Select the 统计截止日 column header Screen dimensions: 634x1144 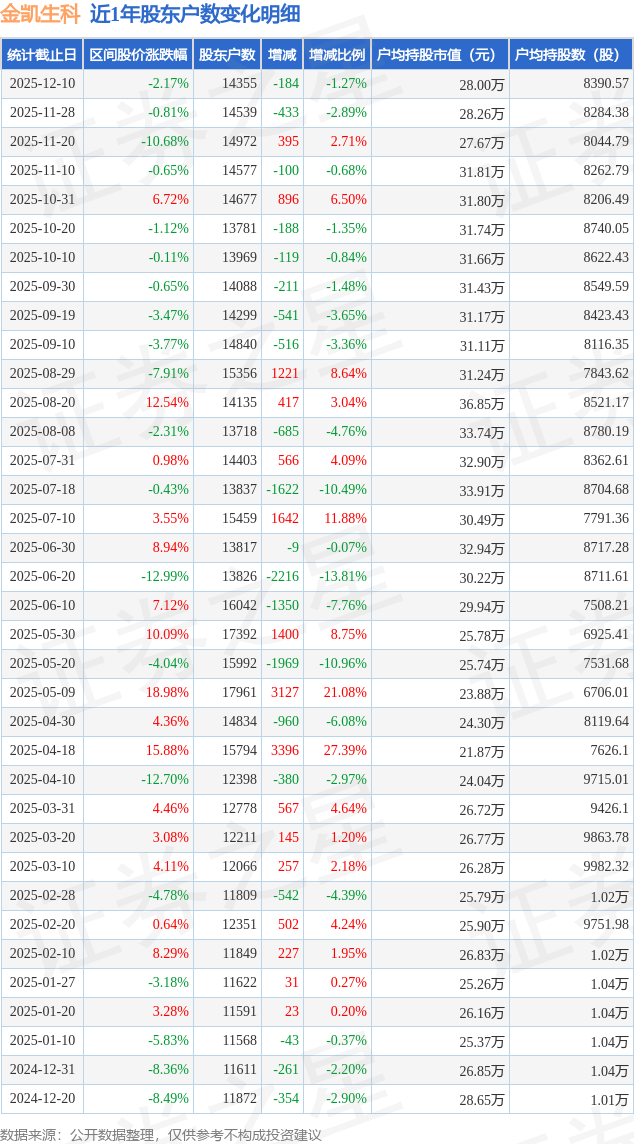point(42,55)
